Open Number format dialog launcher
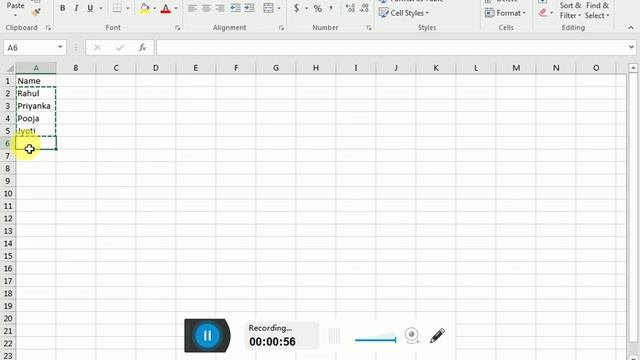The image size is (640, 360). click(x=369, y=28)
